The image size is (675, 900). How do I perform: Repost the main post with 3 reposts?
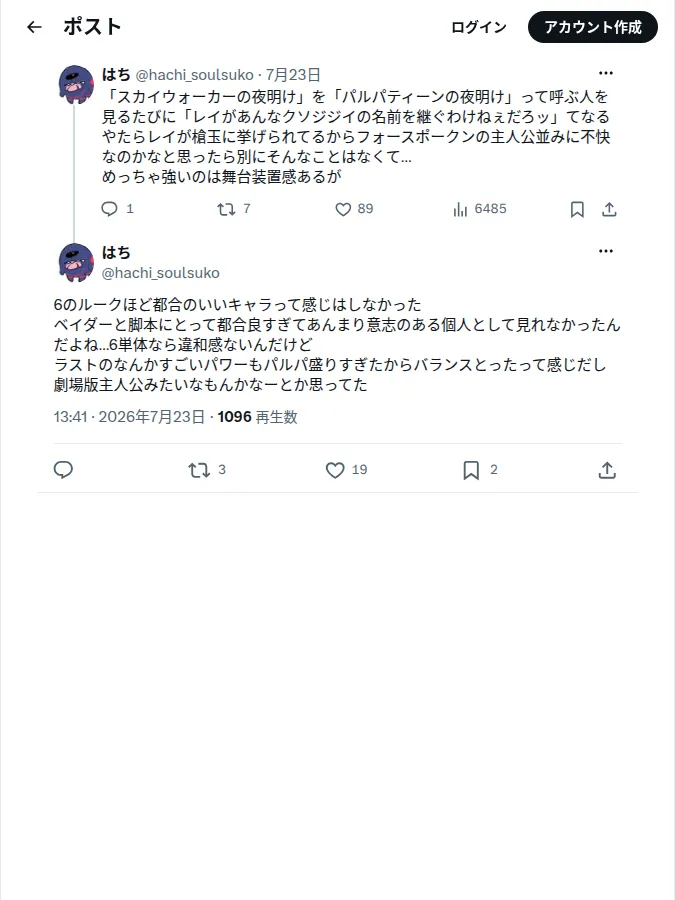click(x=199, y=471)
